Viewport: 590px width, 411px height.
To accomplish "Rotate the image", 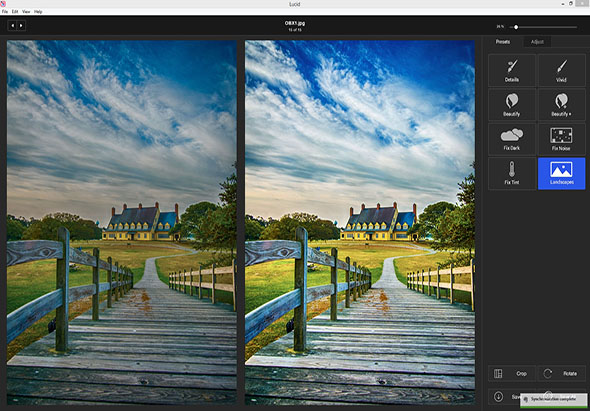I will [561, 374].
